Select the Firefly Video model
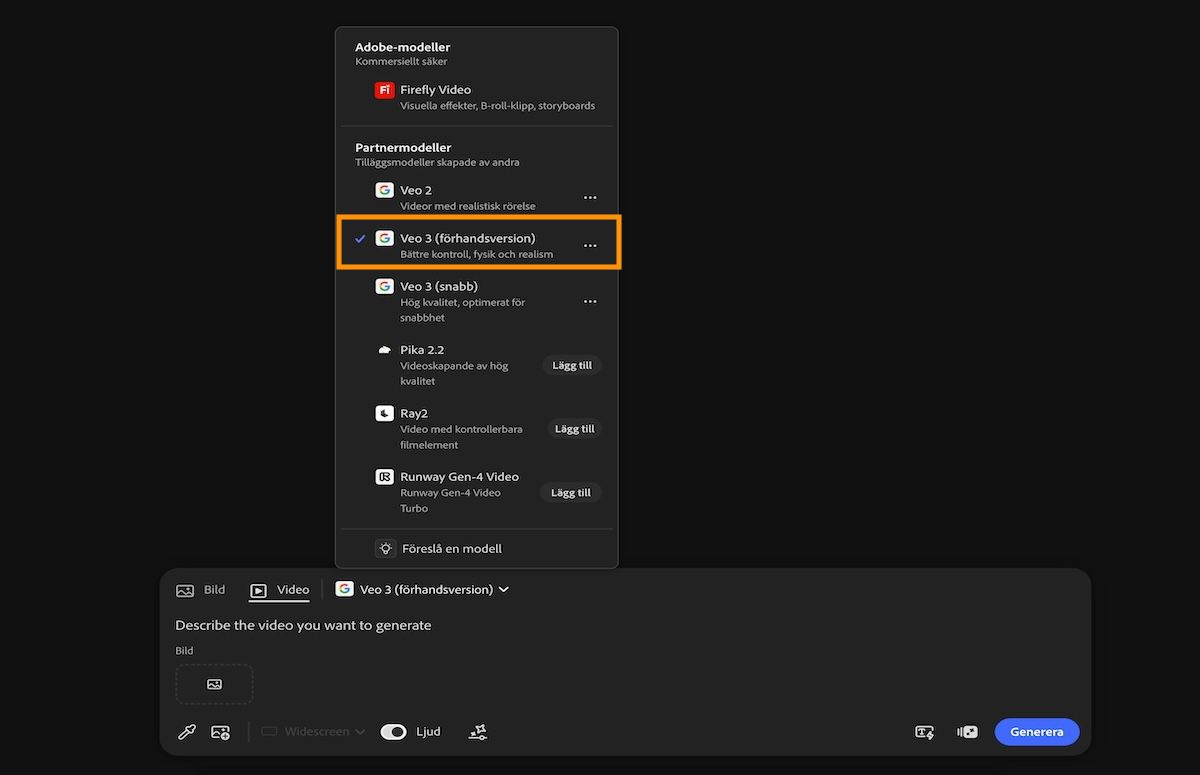This screenshot has height=775, width=1200. pyautogui.click(x=477, y=97)
